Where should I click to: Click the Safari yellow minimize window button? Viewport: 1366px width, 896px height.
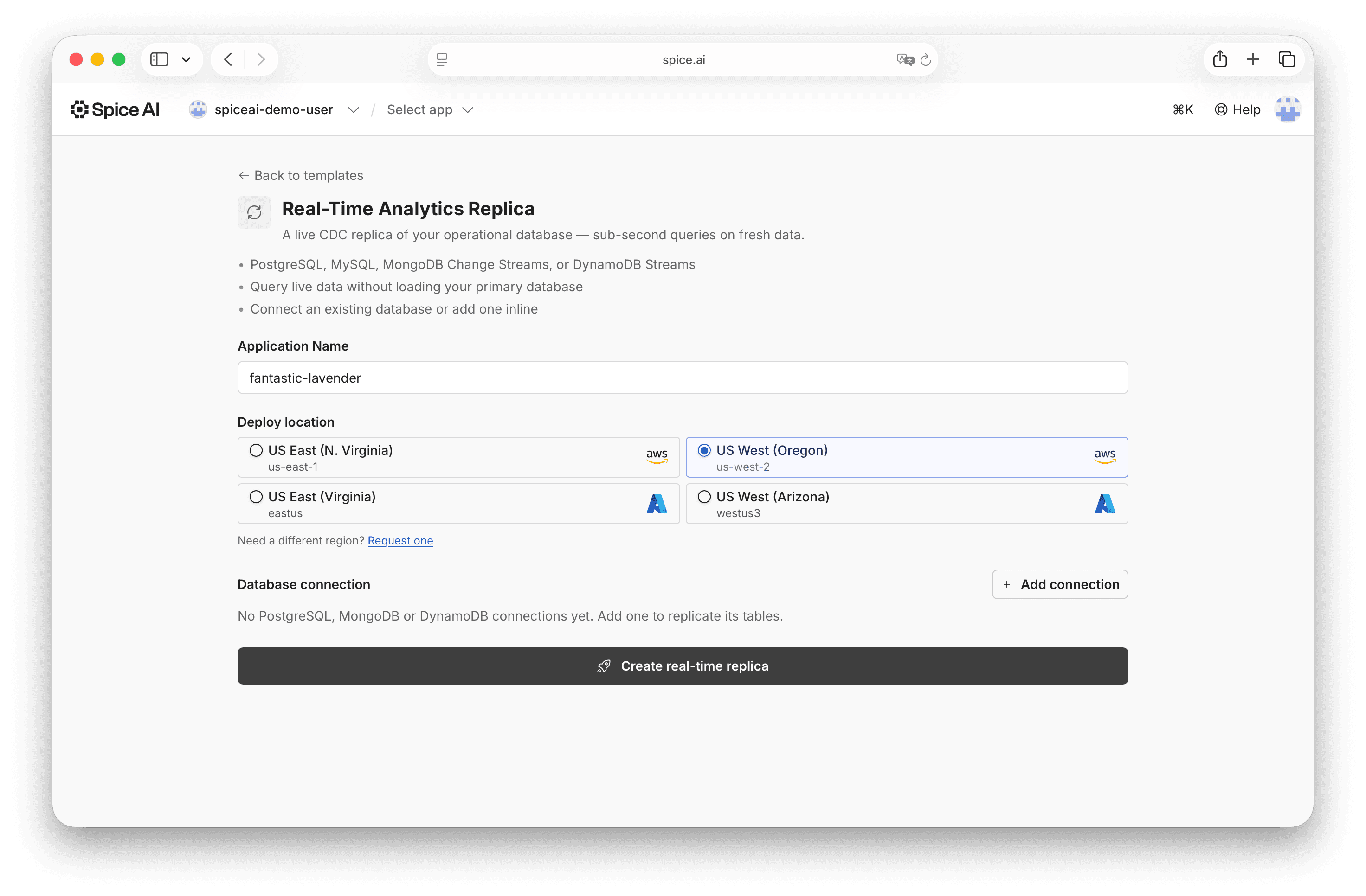click(97, 60)
